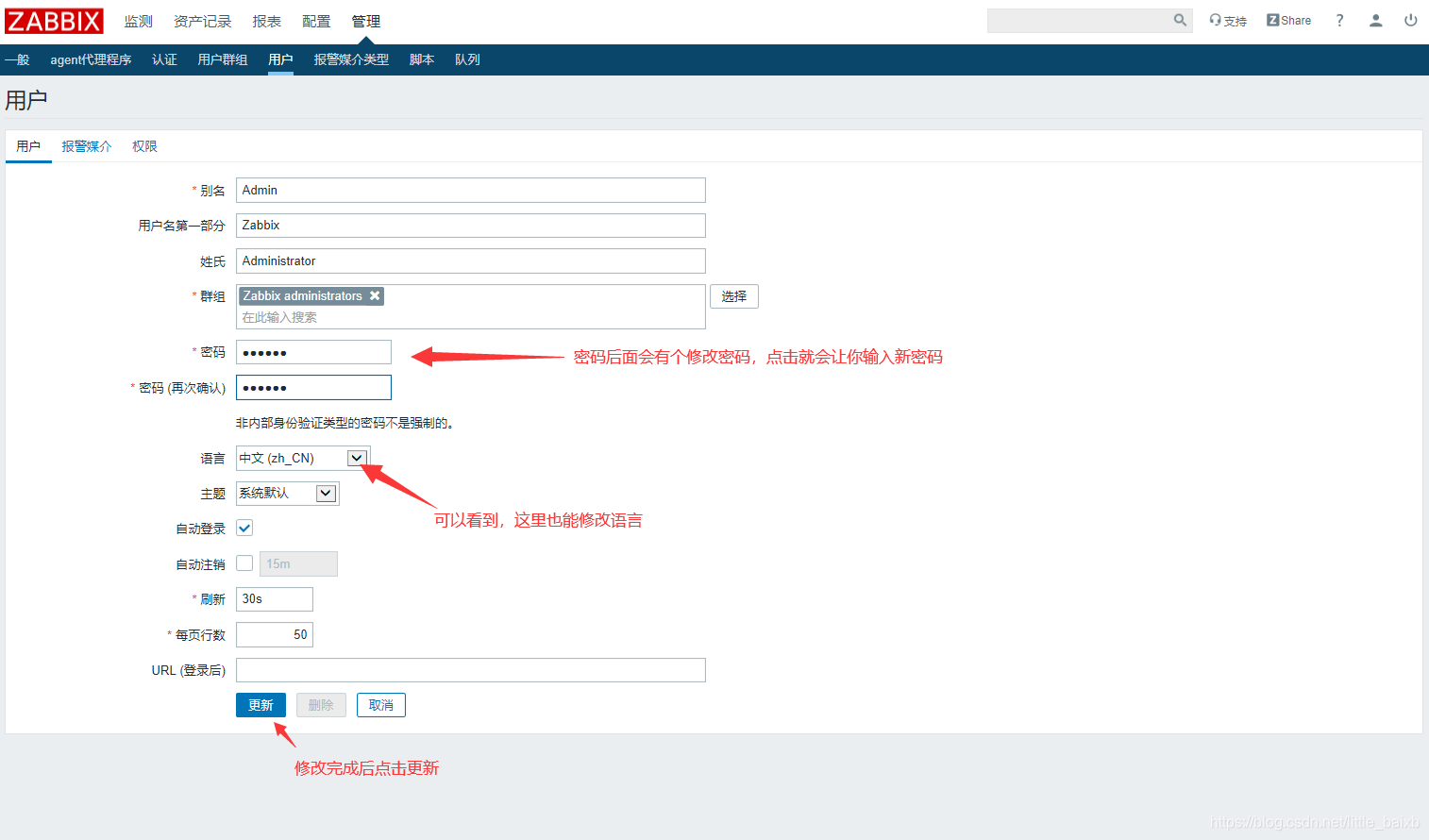This screenshot has width=1429, height=840.
Task: Switch to the 报警媒介 tab
Action: (x=87, y=146)
